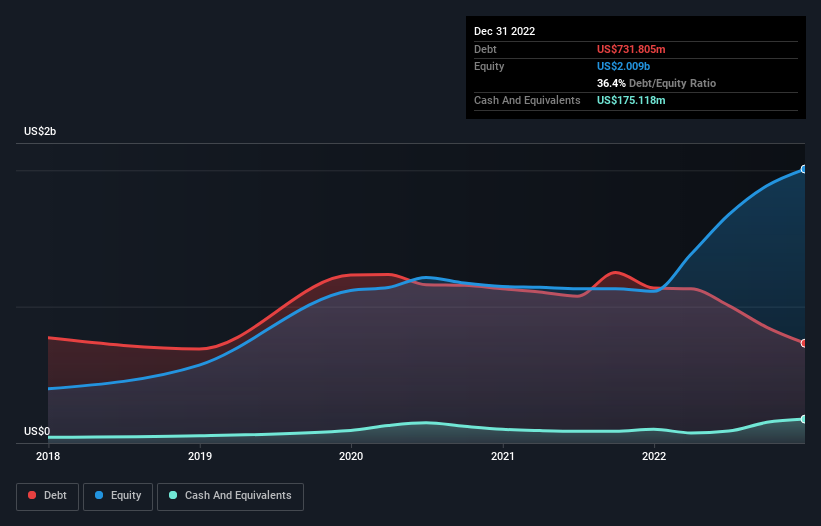The height and width of the screenshot is (526, 821).
Task: Click the US$2.009b equity value
Action: pyautogui.click(x=623, y=66)
